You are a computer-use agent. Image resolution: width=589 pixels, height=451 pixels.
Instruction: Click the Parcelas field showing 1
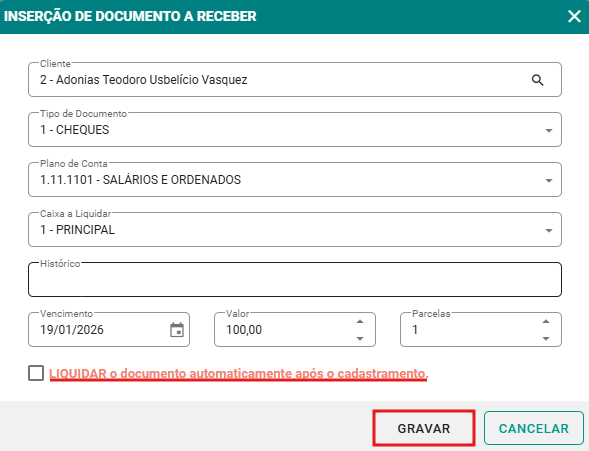click(x=481, y=329)
